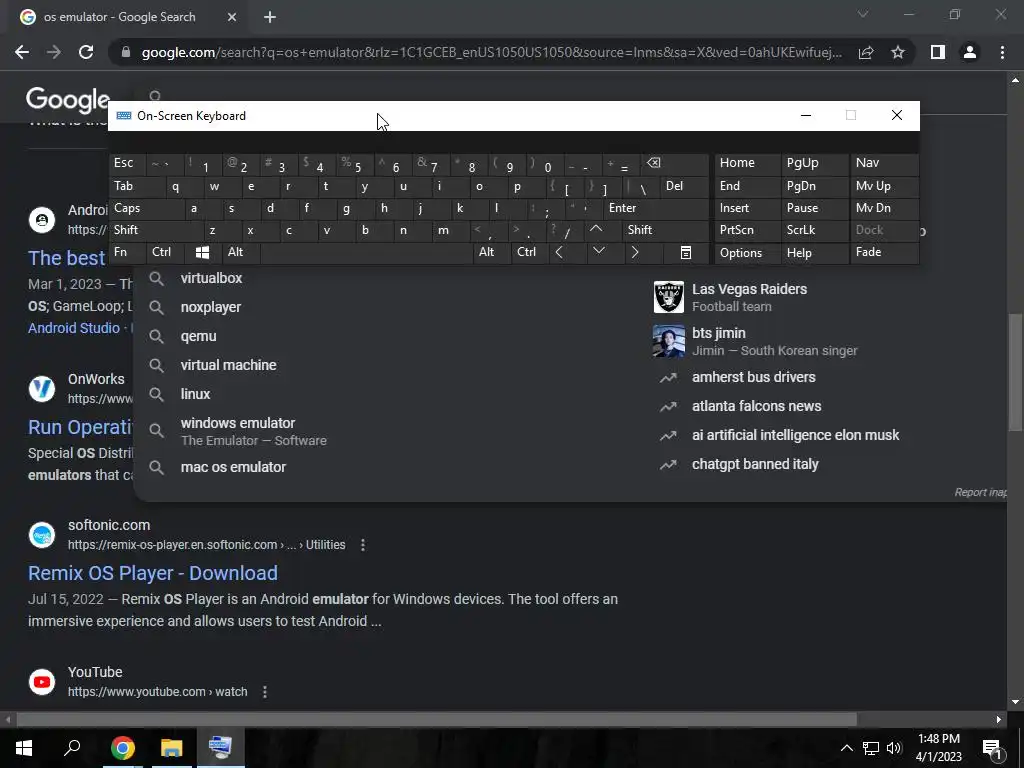1024x768 pixels.
Task: Toggle the left Alt key on On-Screen Keyboard
Action: [240, 252]
